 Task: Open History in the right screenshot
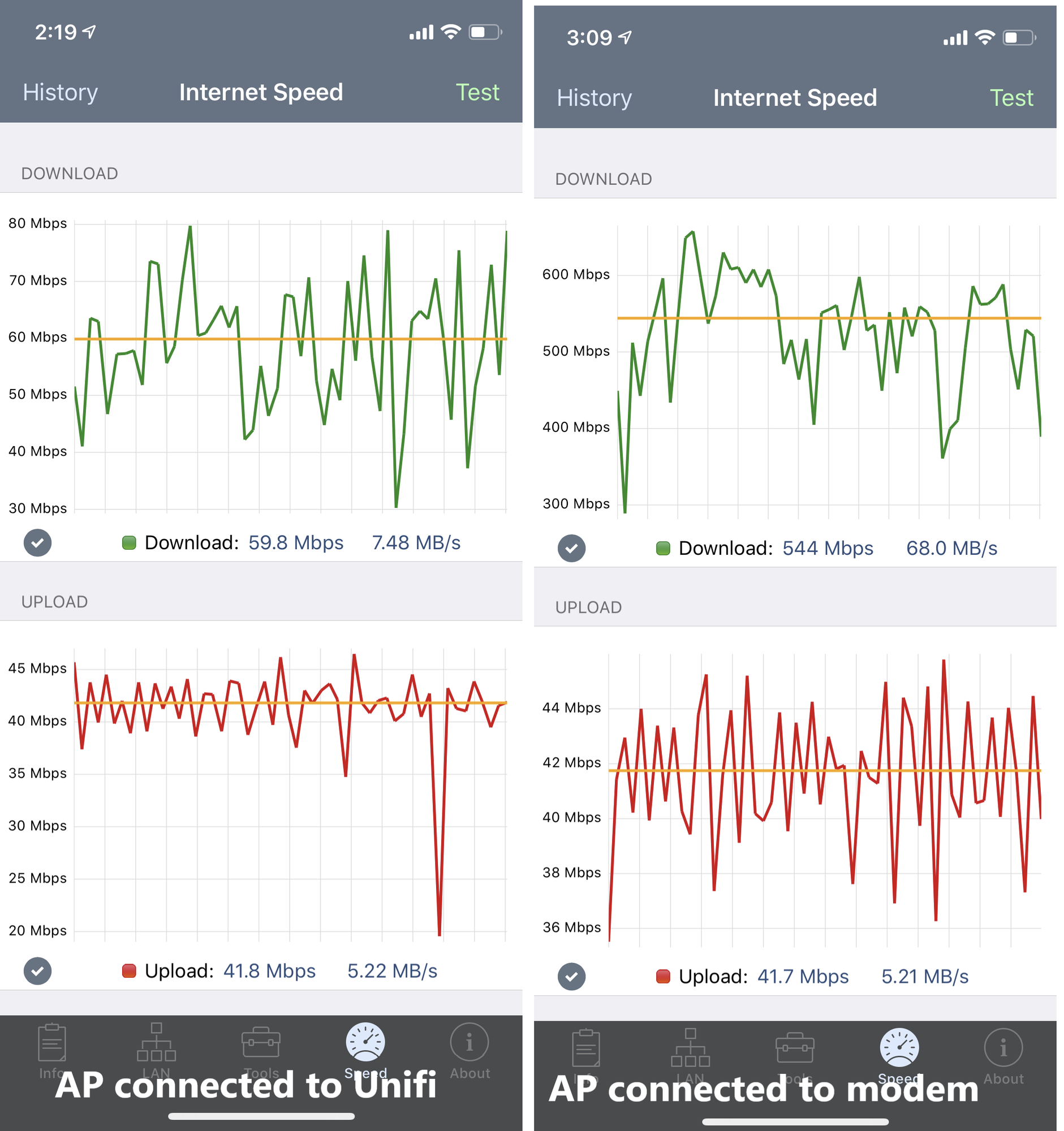(595, 98)
